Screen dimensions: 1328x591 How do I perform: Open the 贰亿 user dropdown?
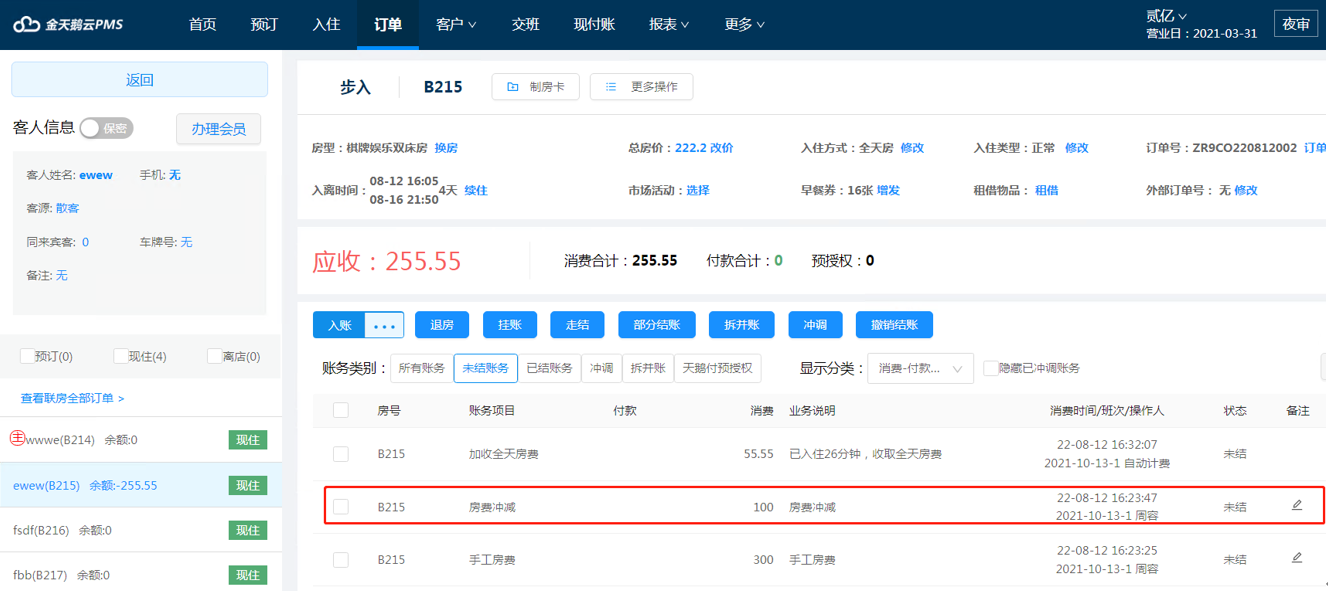pyautogui.click(x=1166, y=15)
